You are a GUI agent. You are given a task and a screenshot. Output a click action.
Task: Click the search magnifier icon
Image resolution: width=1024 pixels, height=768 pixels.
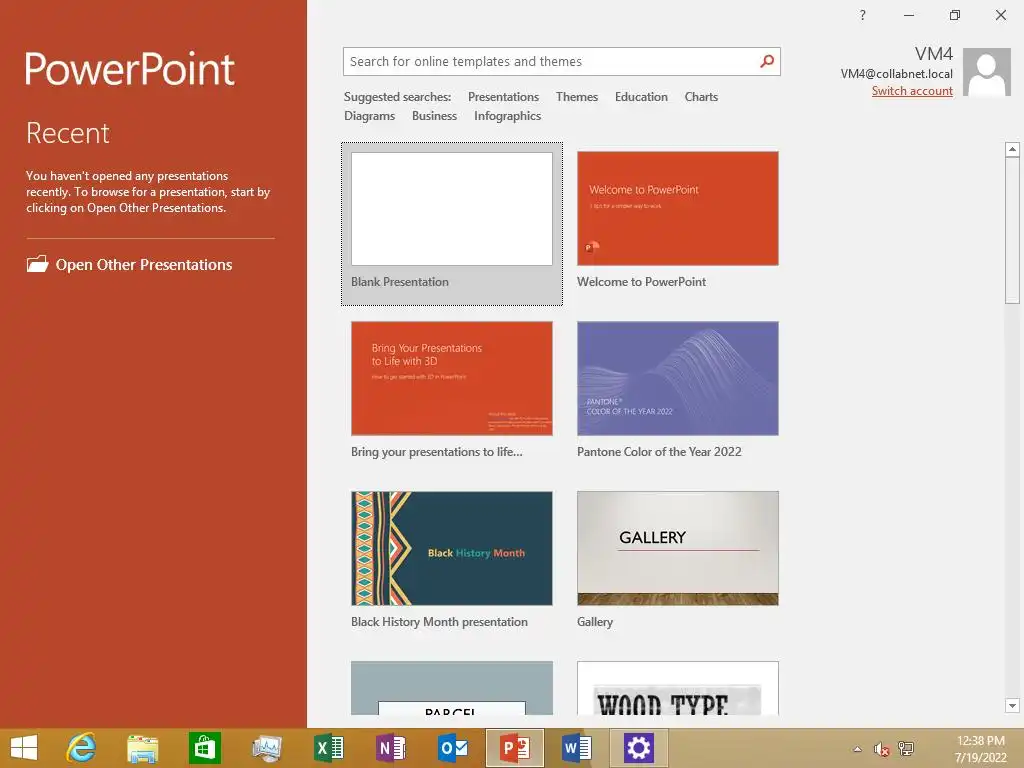click(767, 61)
